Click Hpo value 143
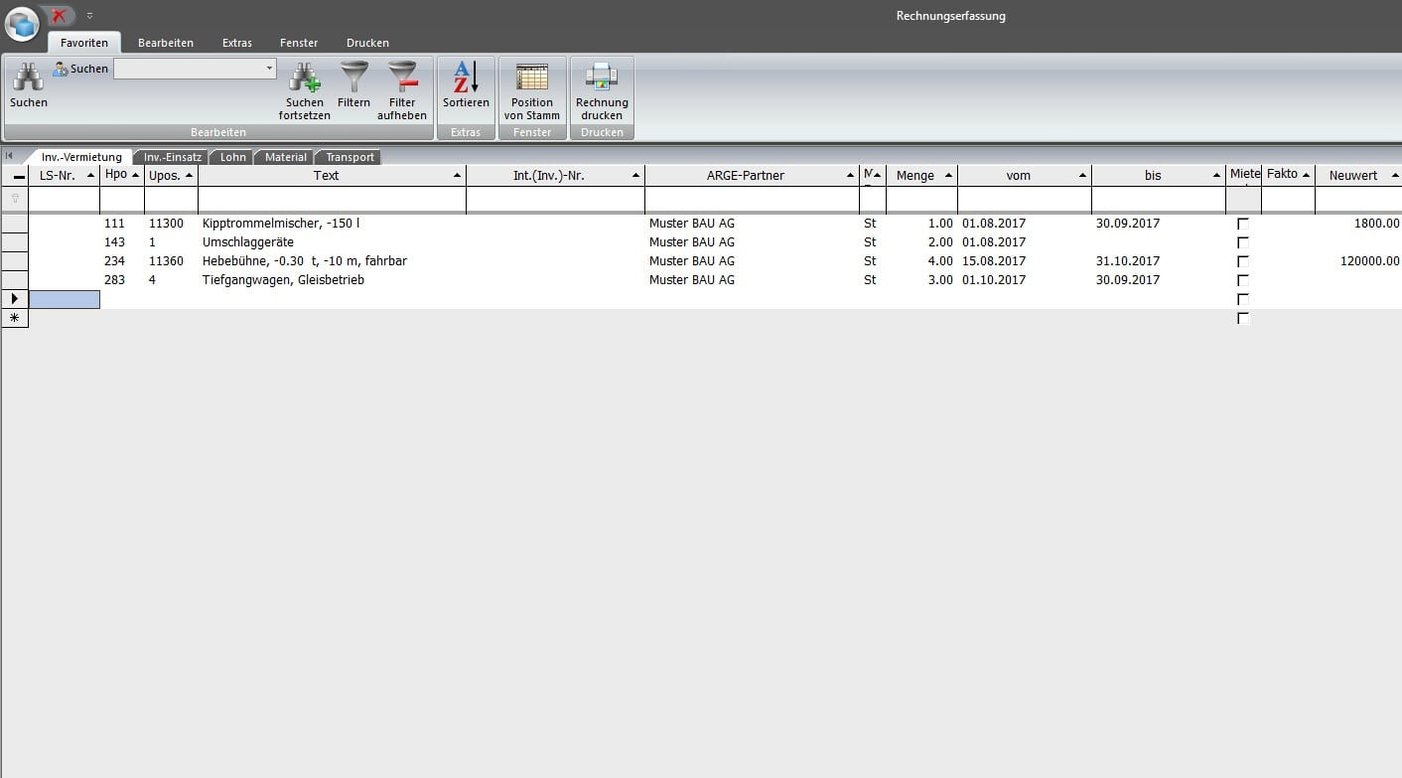1402x778 pixels. click(115, 243)
